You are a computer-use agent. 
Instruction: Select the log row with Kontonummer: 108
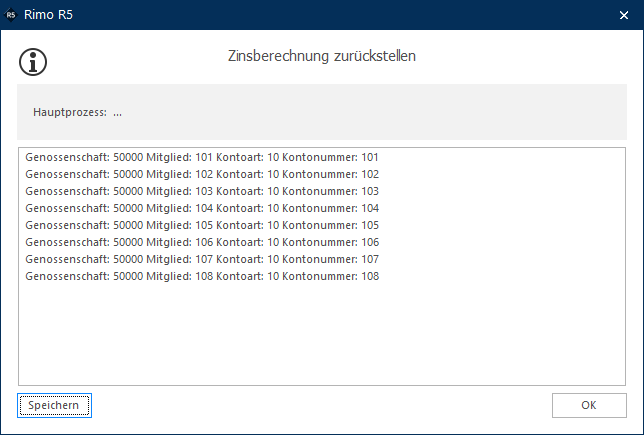pos(202,276)
